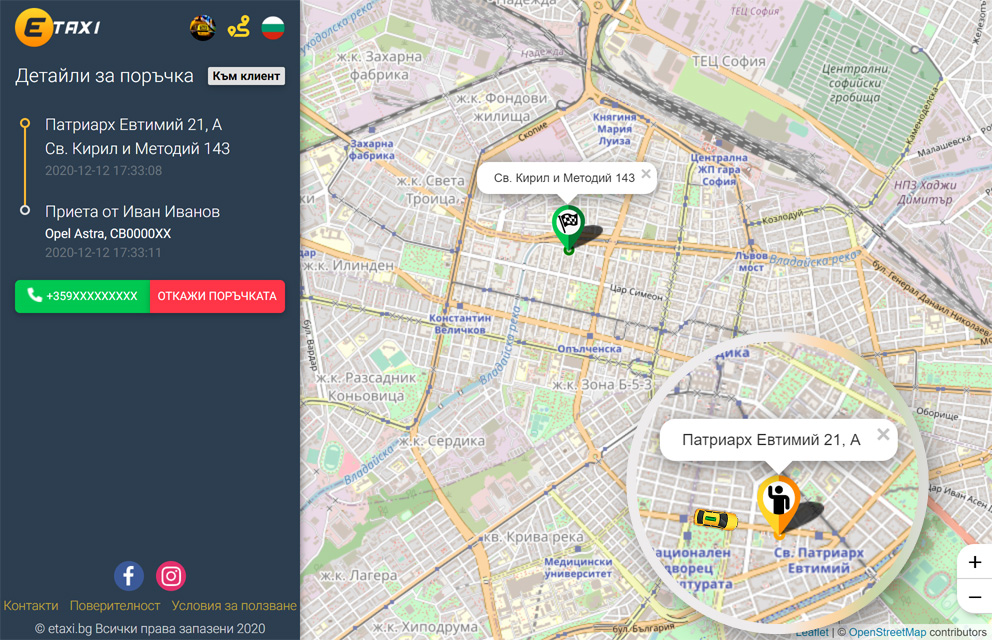This screenshot has height=640, width=992.
Task: Click the orange passenger pickup marker
Action: pos(779,507)
